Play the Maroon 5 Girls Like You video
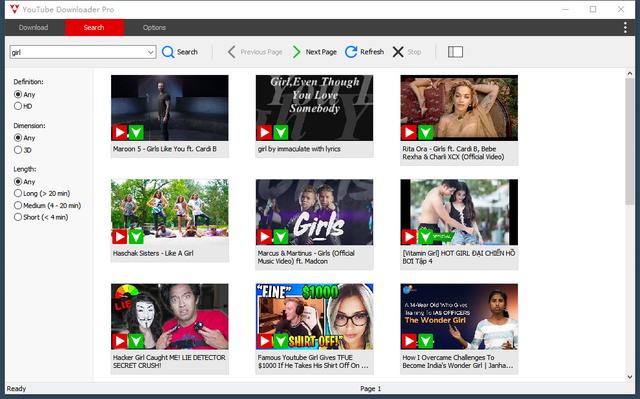The image size is (640, 399). pyautogui.click(x=120, y=132)
